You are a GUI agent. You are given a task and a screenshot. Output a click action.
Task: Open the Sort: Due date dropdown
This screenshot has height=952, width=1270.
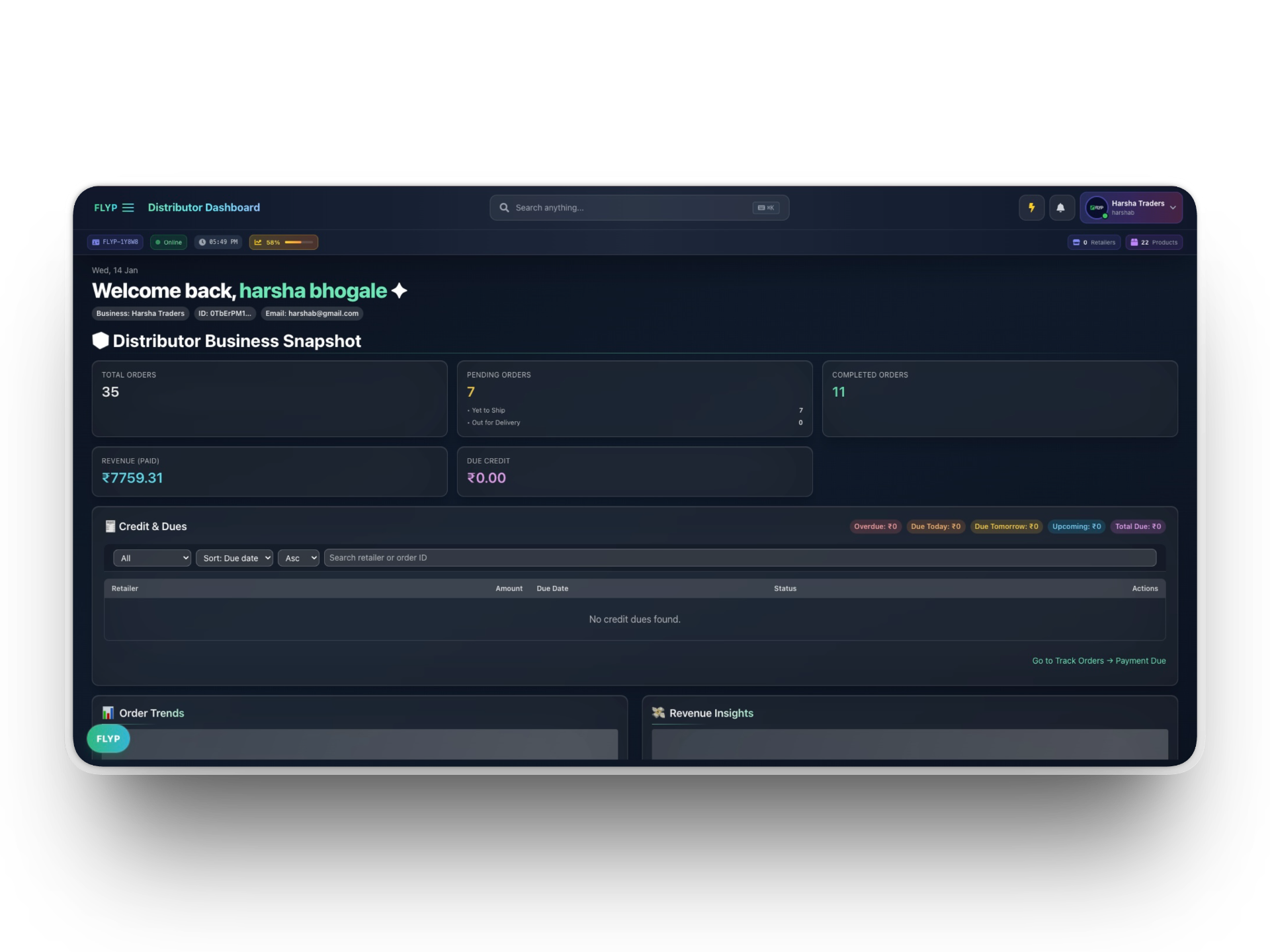click(x=234, y=558)
